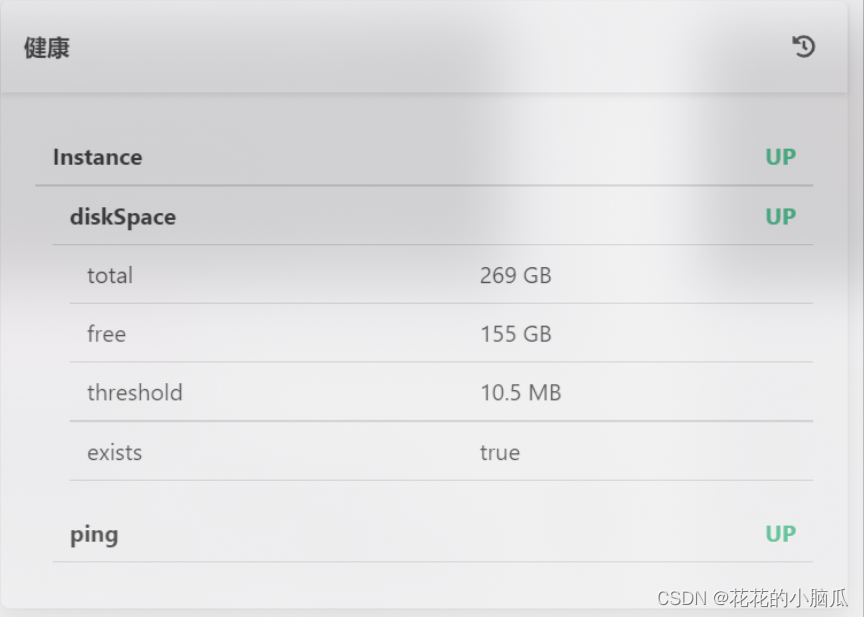Click the health history clock icon

tap(804, 46)
